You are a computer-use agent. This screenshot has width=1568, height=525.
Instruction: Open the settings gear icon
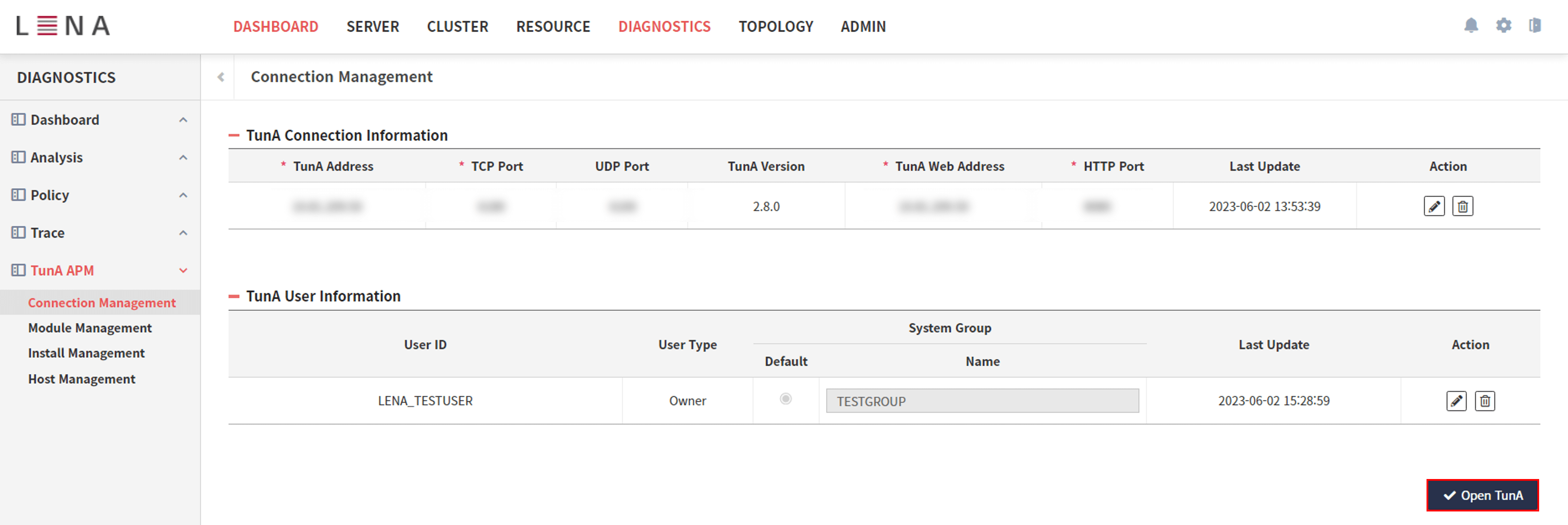pyautogui.click(x=1503, y=26)
